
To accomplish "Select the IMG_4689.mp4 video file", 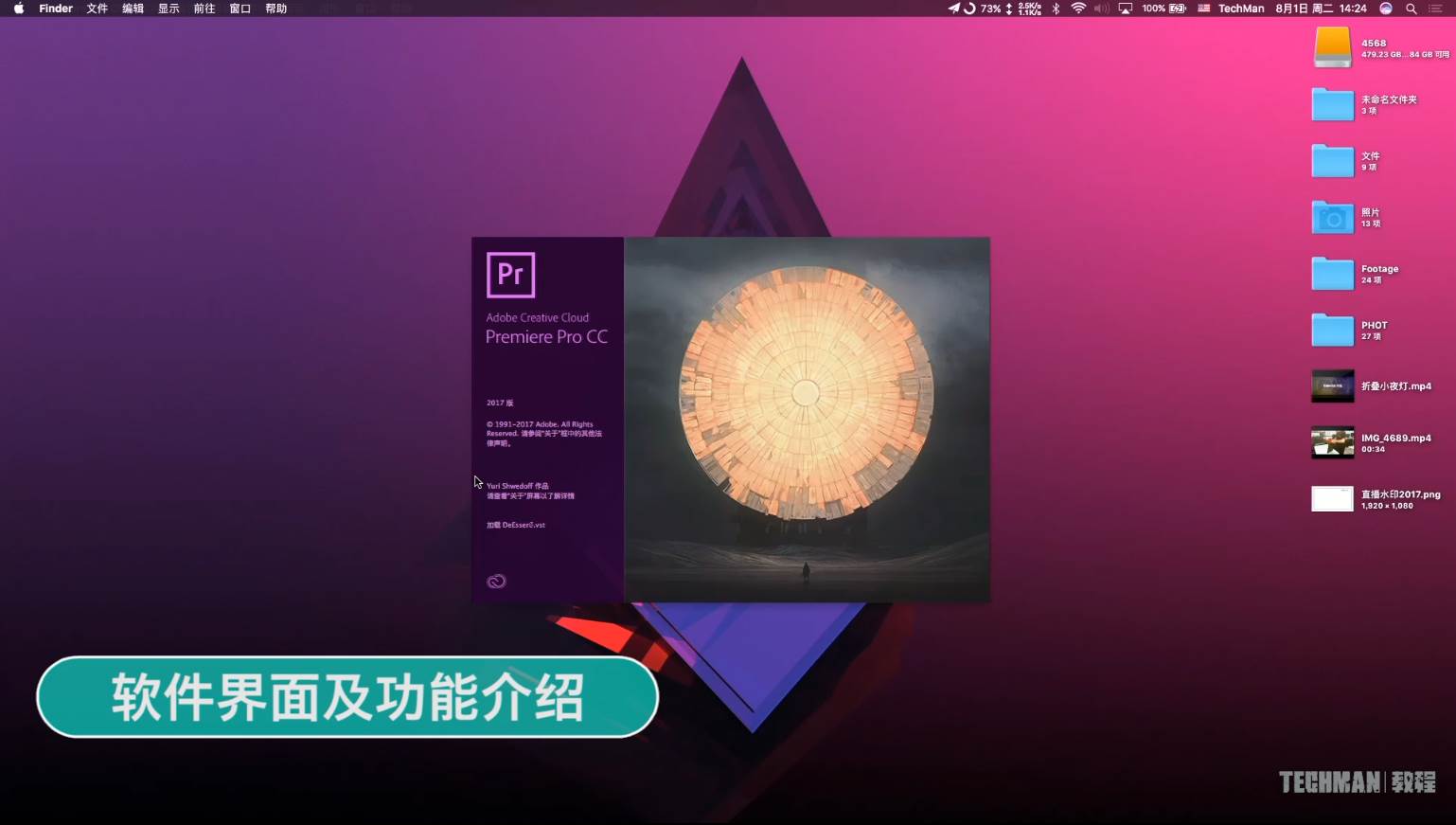I will (1332, 442).
